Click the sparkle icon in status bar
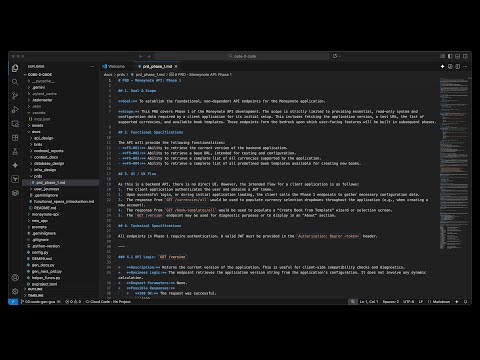Viewport: 480px width, 360px height. pos(457,302)
